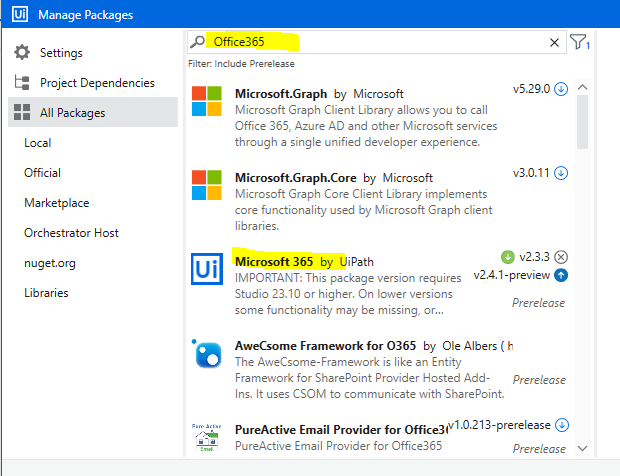Select the nuget.org feed

click(50, 263)
